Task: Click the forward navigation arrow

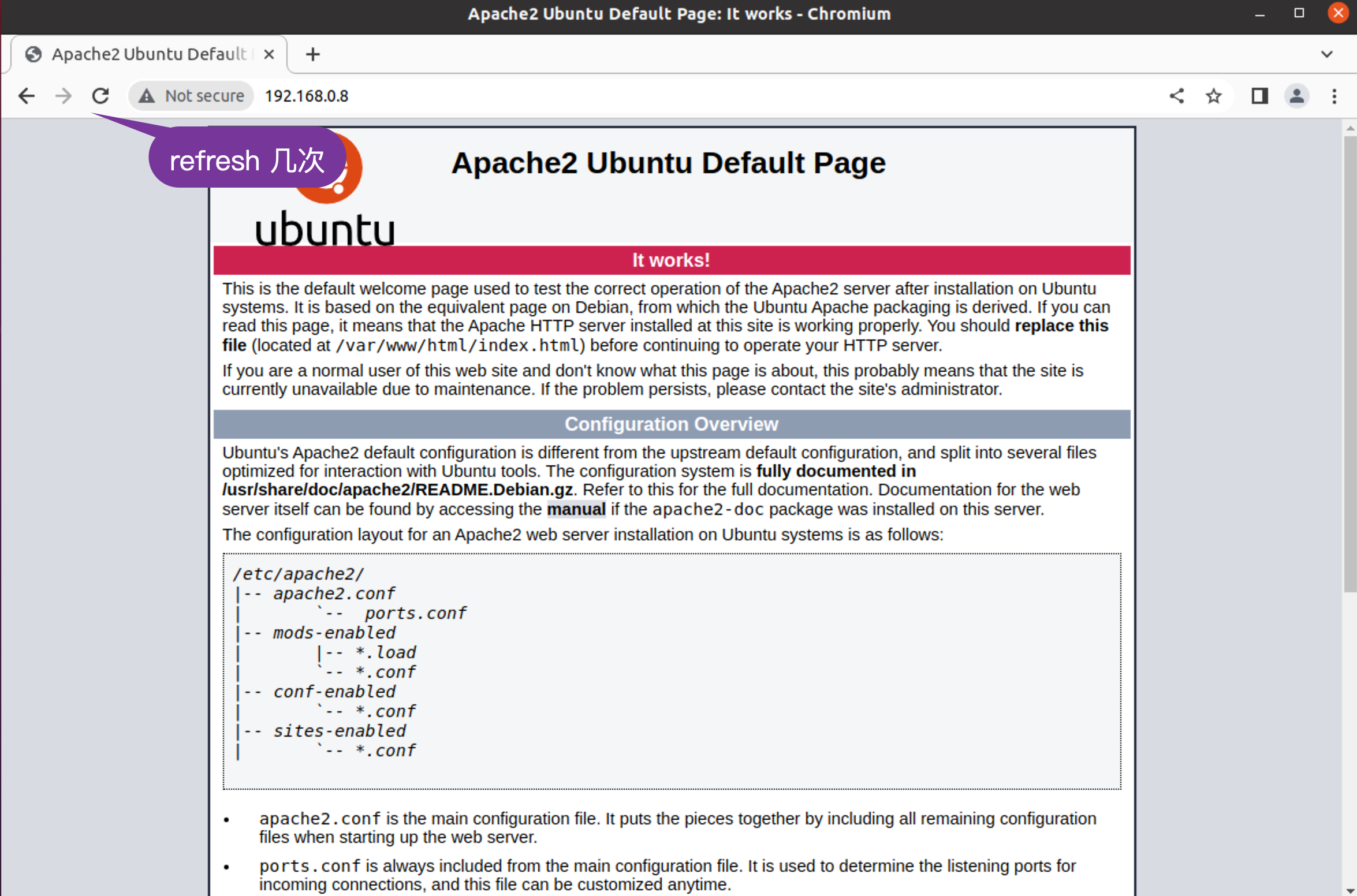Action: pyautogui.click(x=64, y=96)
